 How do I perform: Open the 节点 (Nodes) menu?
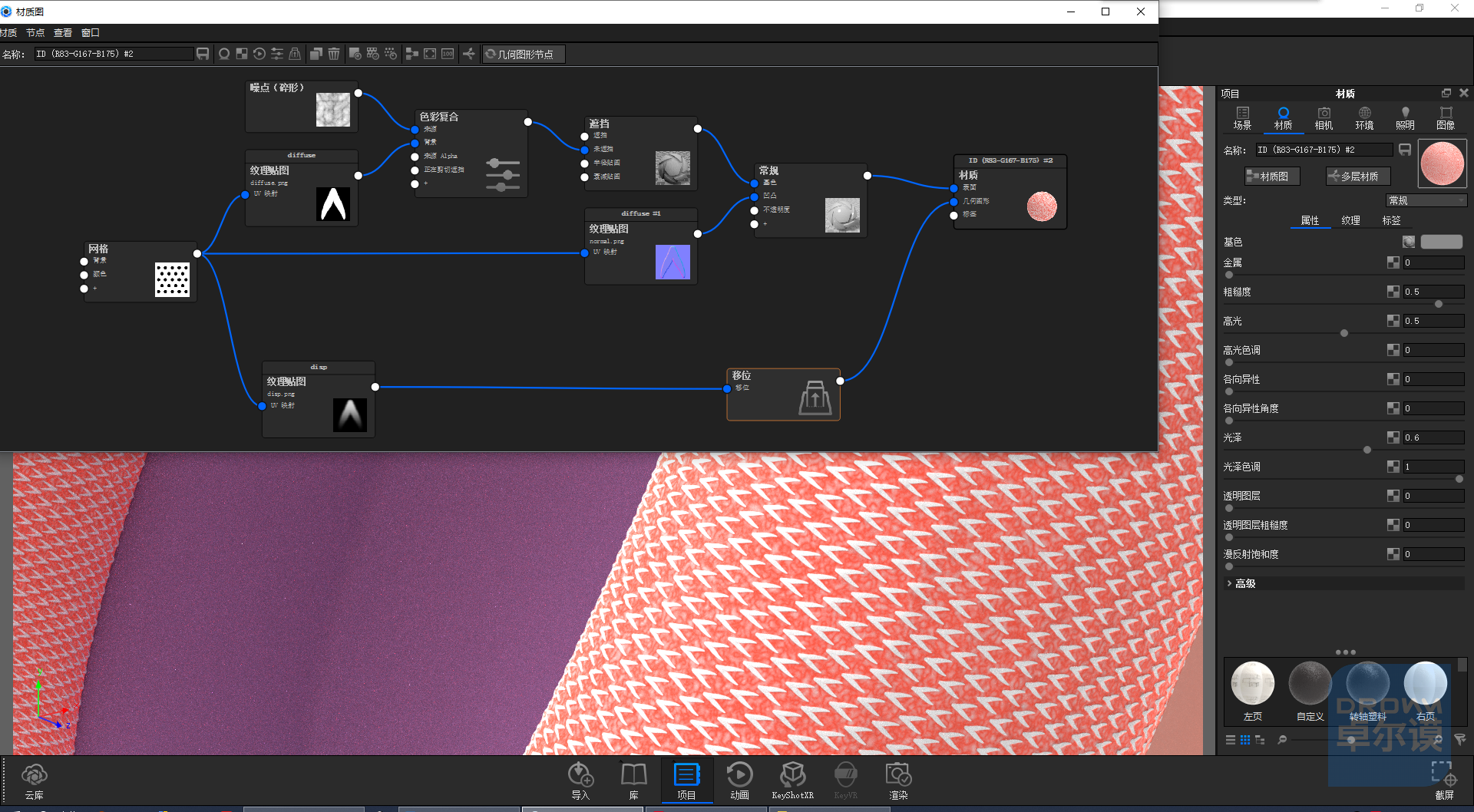point(35,32)
